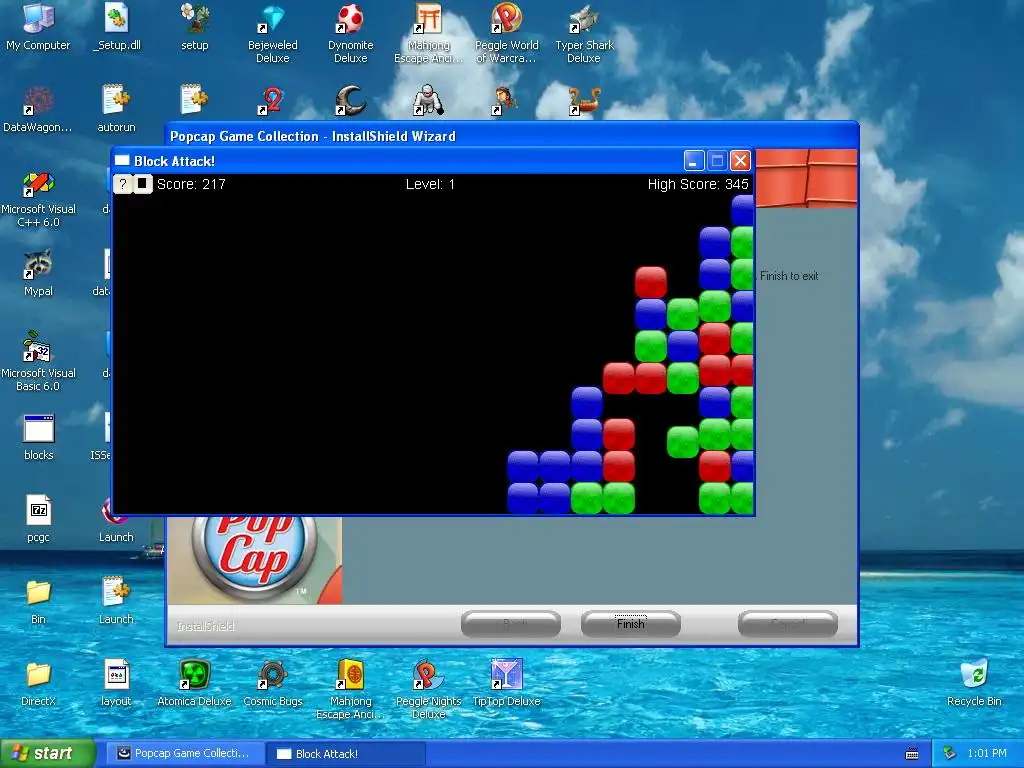Click the Block Attack! taskbar button

click(346, 753)
